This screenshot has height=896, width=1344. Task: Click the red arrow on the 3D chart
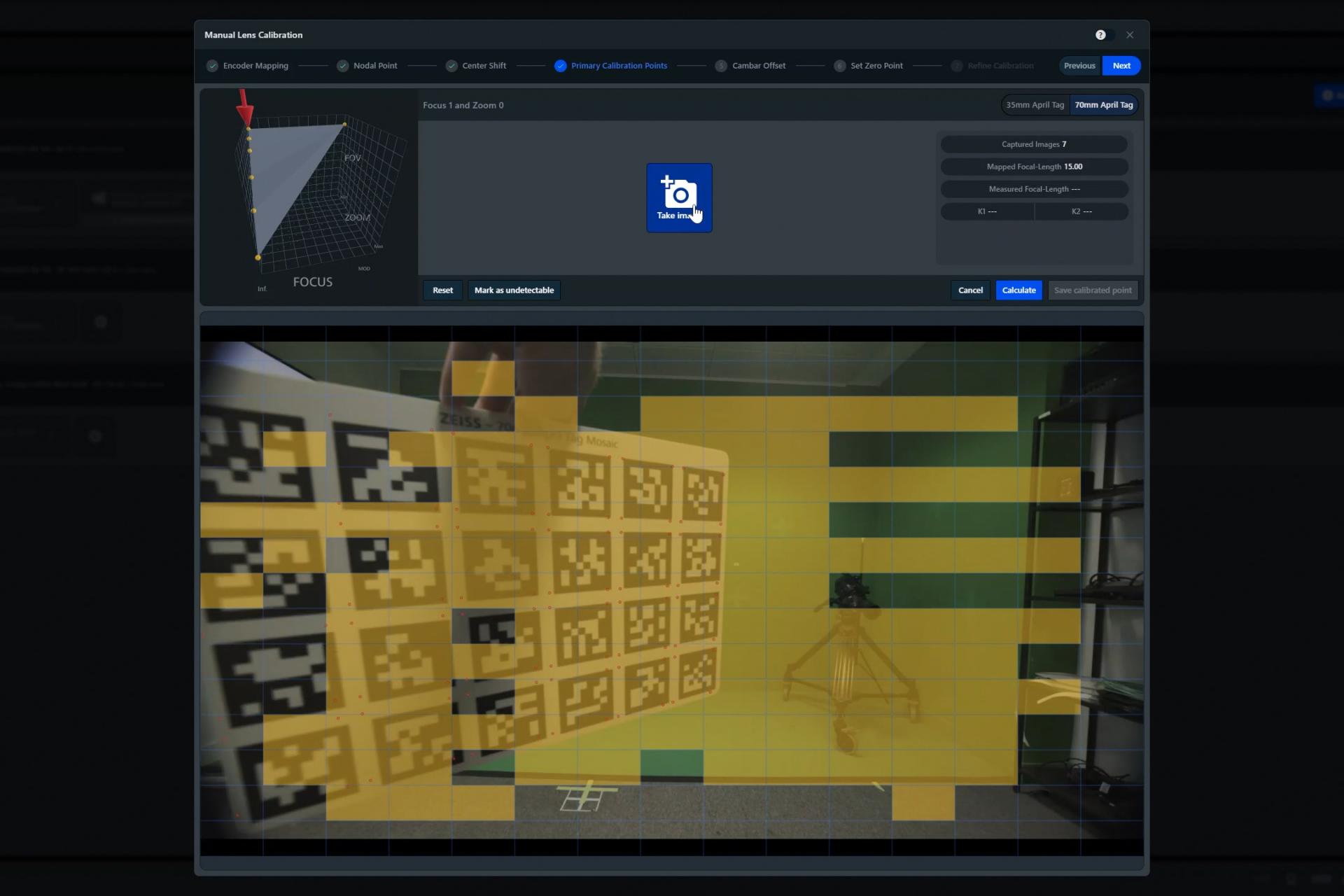coord(244,106)
